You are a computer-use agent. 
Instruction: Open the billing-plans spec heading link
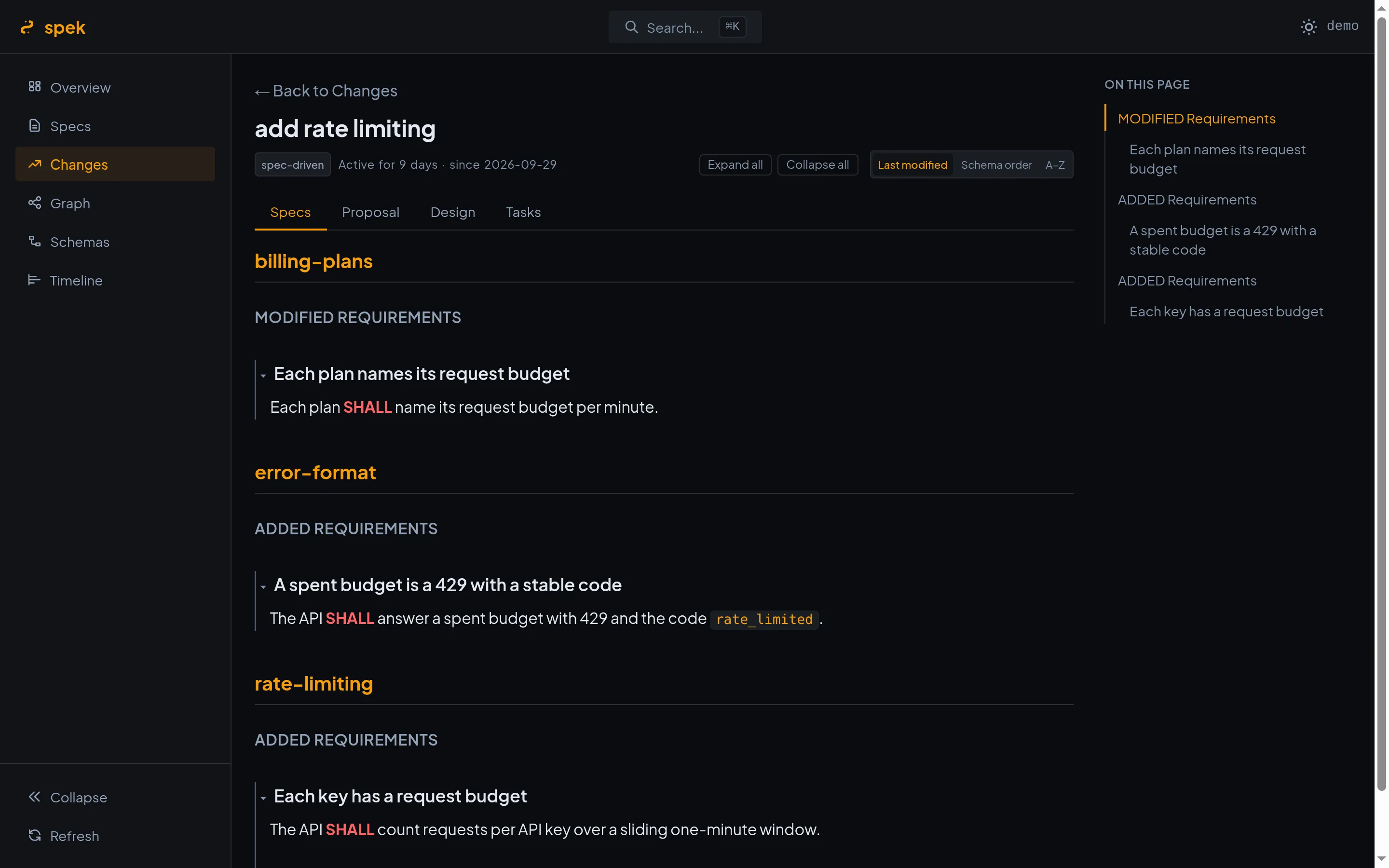coord(313,261)
